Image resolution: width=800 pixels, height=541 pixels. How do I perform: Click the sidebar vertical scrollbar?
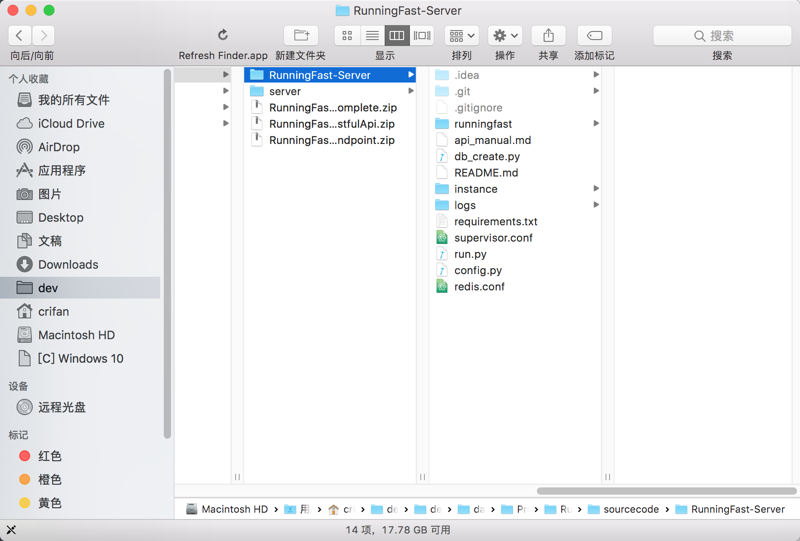pos(167,254)
